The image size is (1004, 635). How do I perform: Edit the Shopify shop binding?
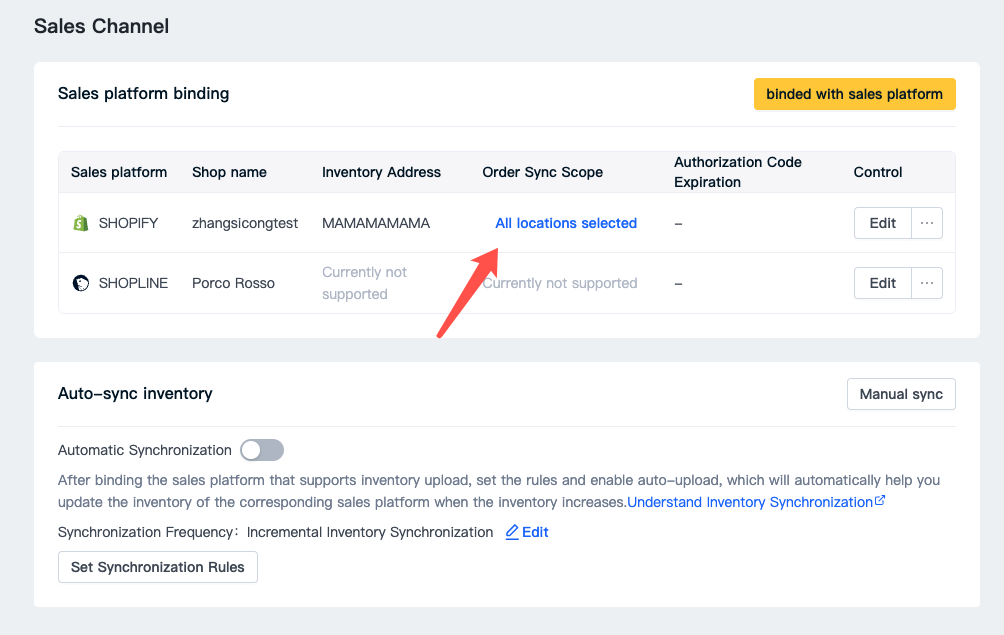pos(882,223)
